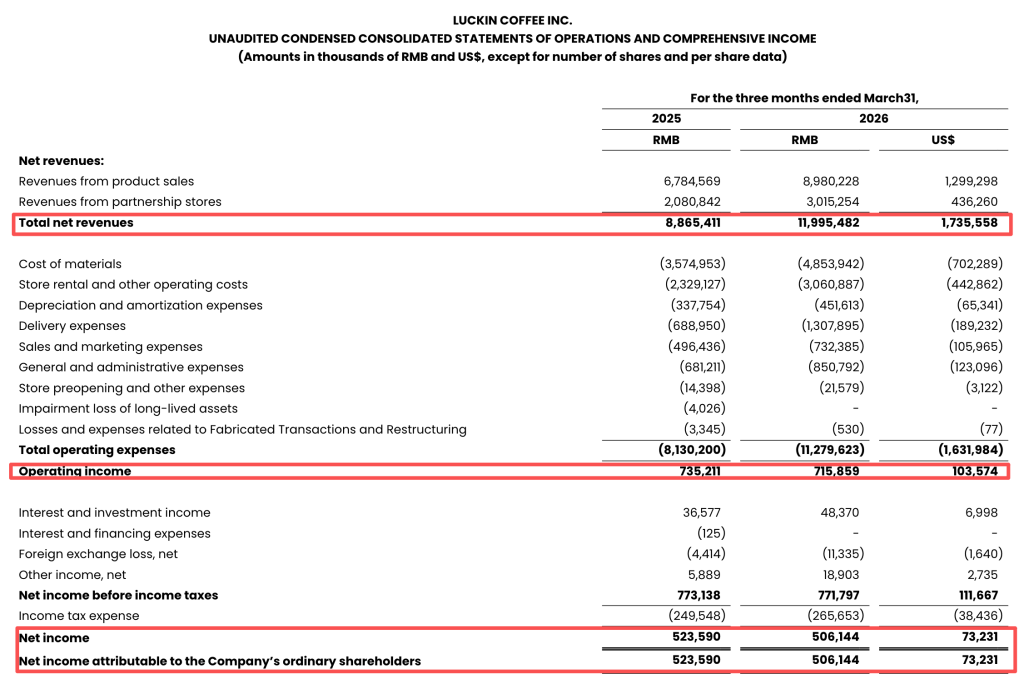Select the Total net revenues row label
1024x679 pixels.
pos(76,223)
